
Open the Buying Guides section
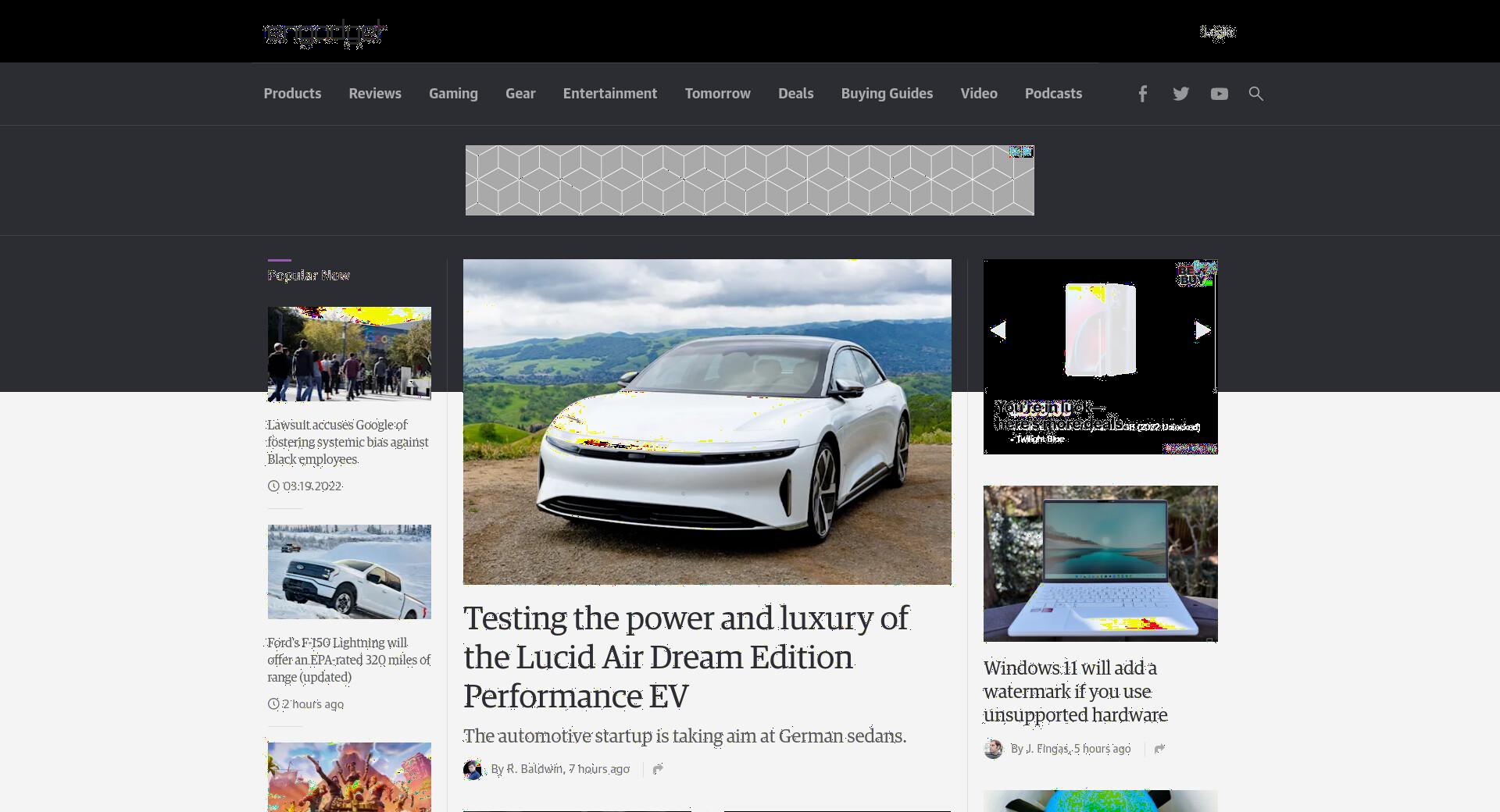887,94
